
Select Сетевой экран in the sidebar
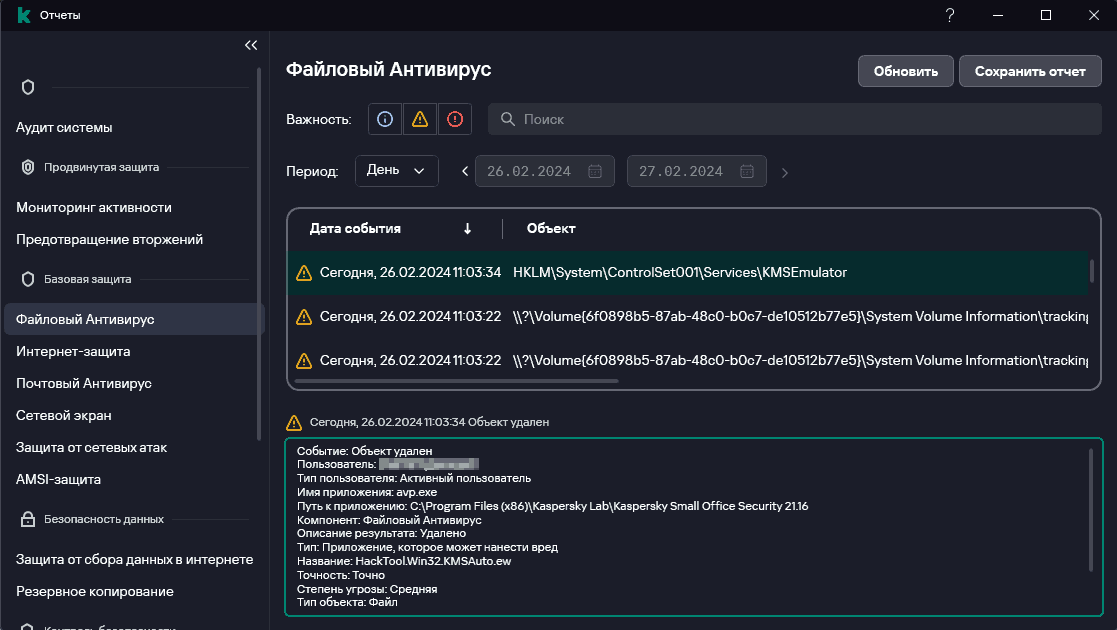point(64,415)
